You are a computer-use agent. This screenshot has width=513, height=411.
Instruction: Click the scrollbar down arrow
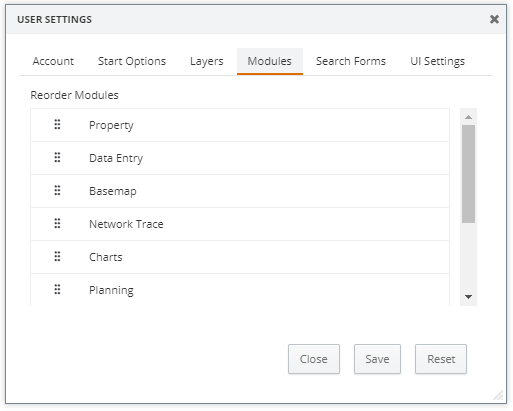468,297
